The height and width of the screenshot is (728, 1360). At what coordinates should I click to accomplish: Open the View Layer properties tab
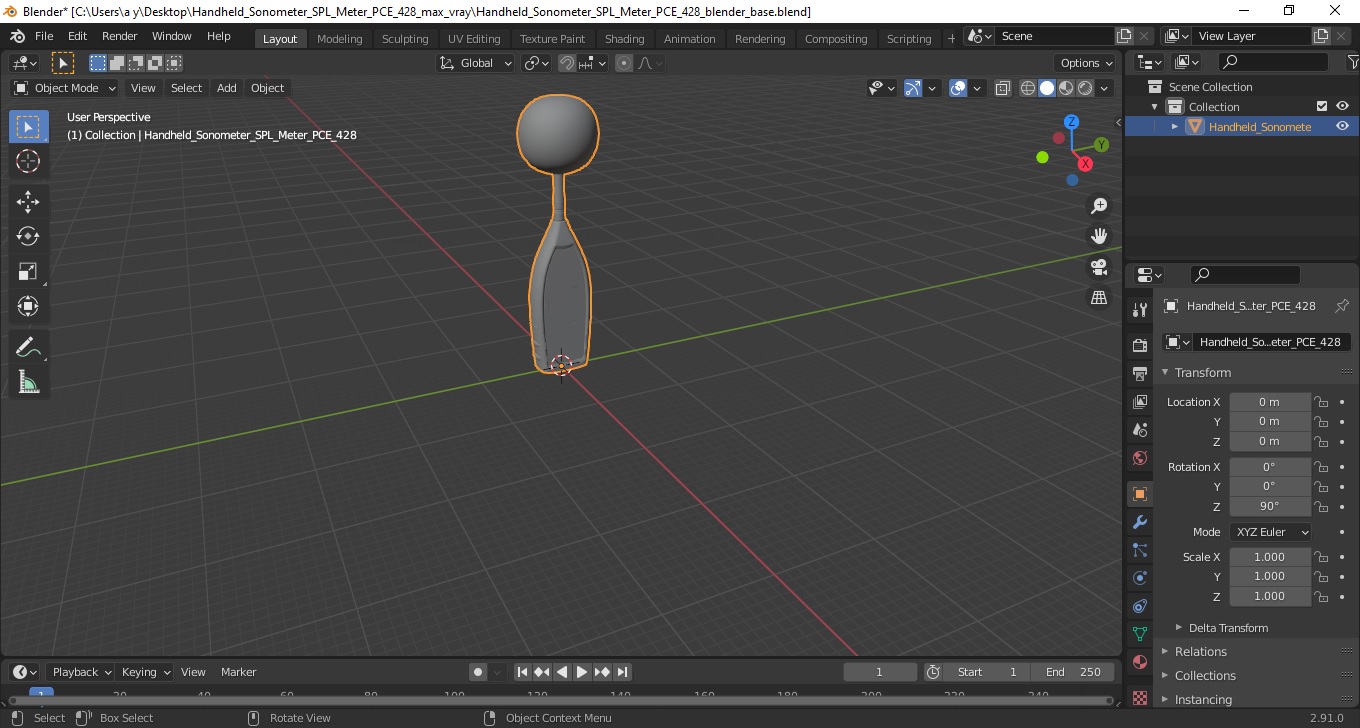[x=1140, y=401]
